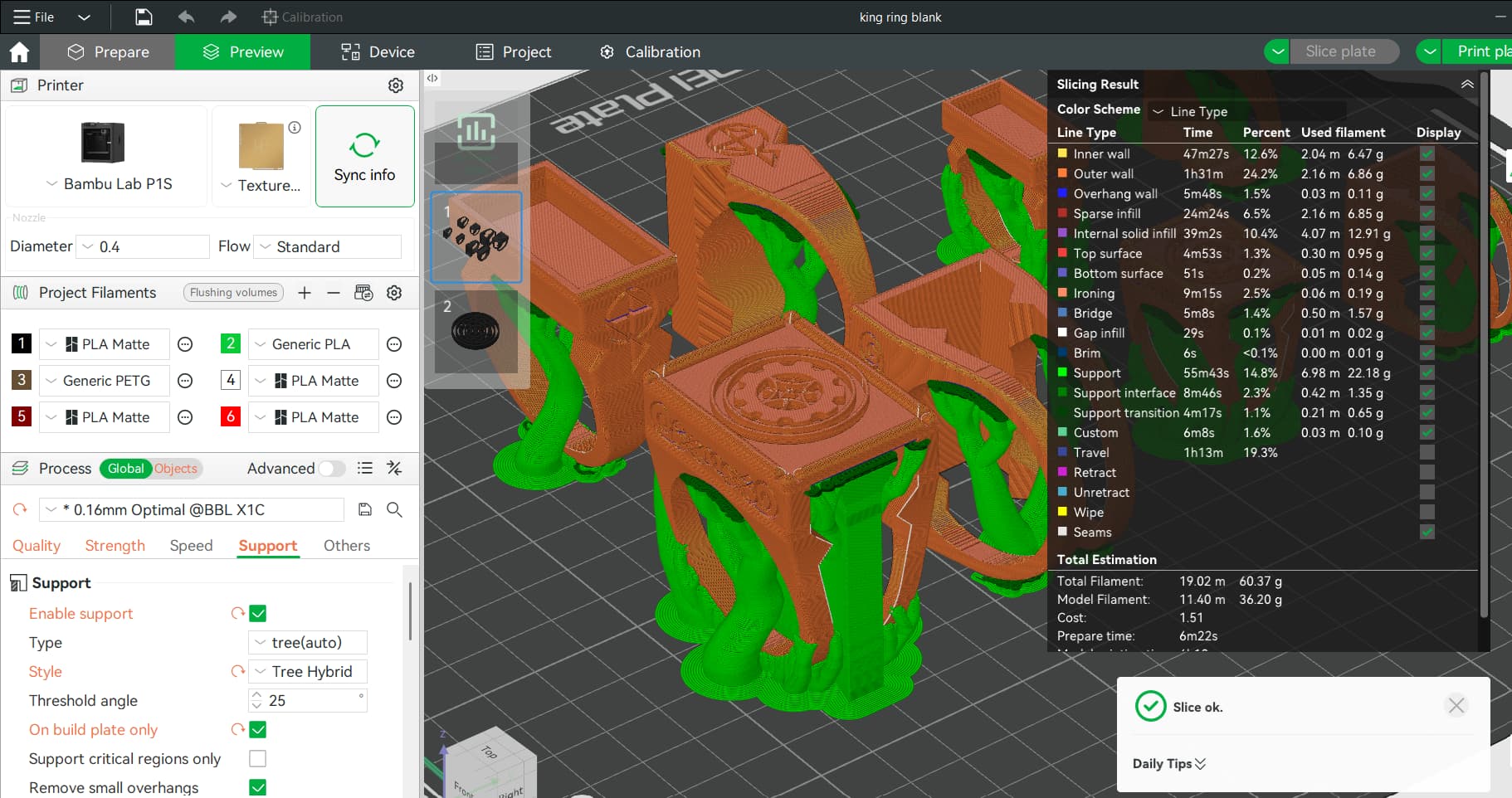This screenshot has width=1512, height=798.
Task: Click the red filament 6 color swatch
Action: [231, 416]
